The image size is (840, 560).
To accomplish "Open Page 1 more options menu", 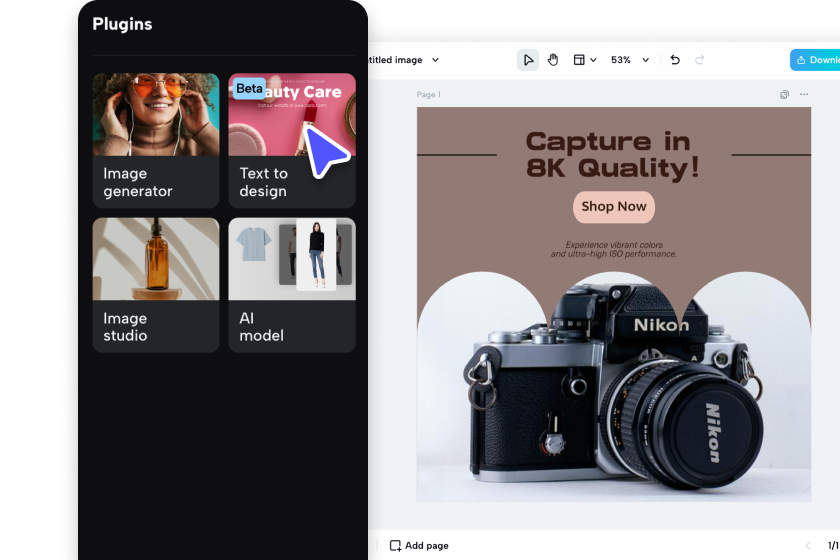I will (x=804, y=94).
